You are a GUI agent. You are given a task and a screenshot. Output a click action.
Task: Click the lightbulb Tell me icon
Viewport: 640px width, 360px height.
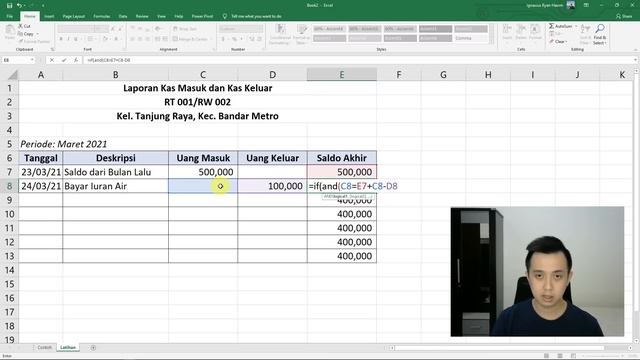pyautogui.click(x=225, y=16)
